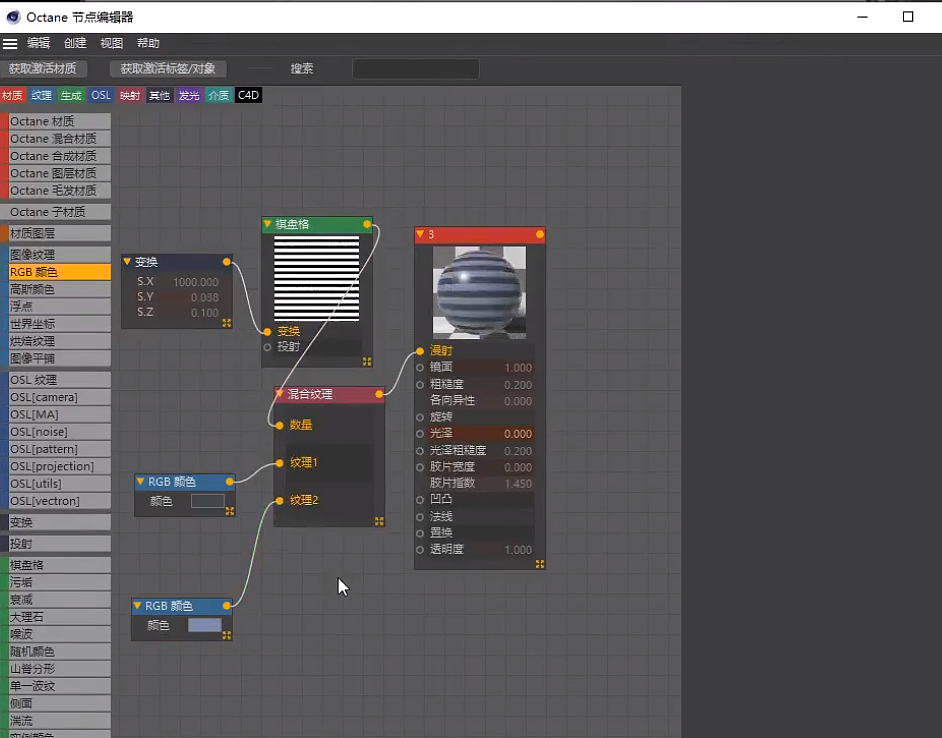Switch to the C4D category tab
Screen dimensions: 942x738
247,95
